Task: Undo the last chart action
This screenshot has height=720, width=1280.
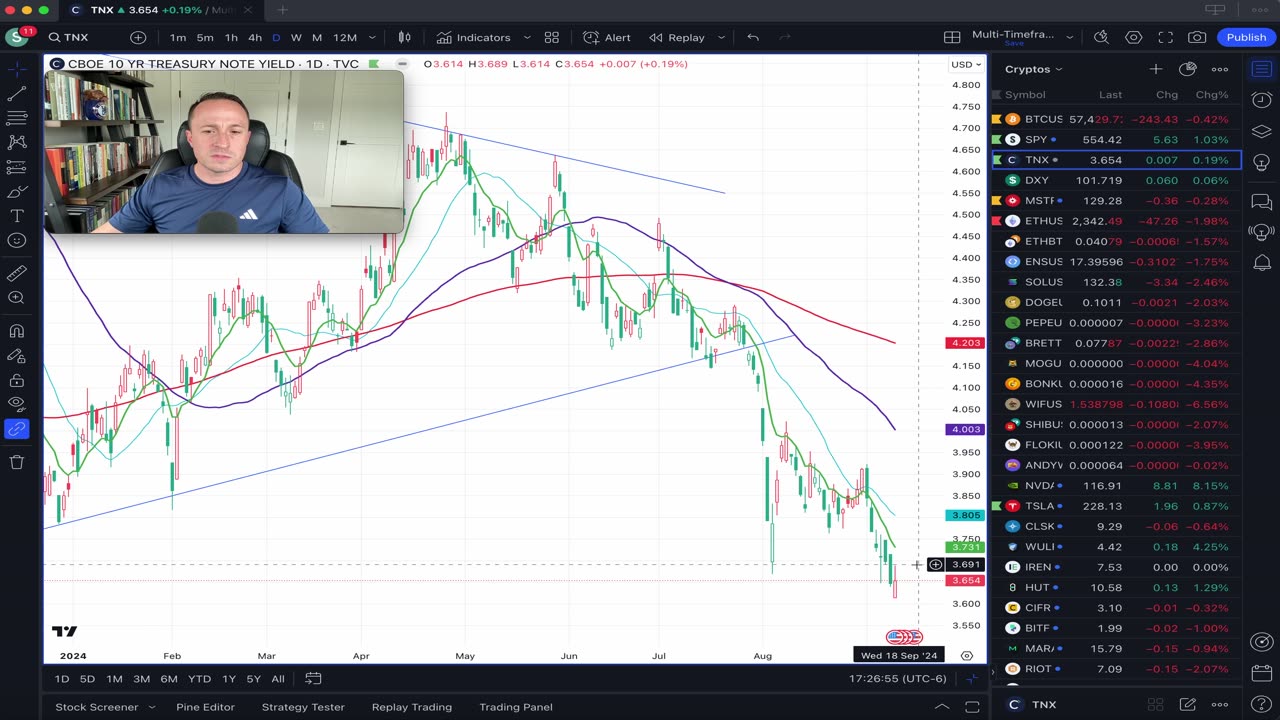Action: point(753,37)
